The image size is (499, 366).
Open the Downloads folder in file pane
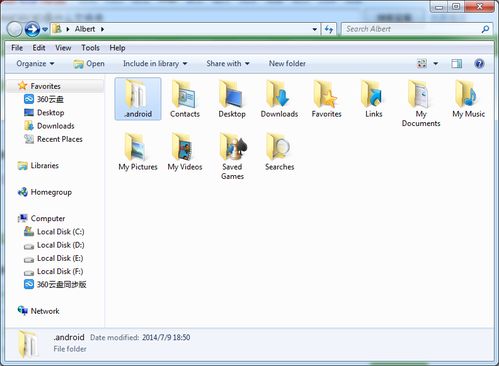point(279,99)
